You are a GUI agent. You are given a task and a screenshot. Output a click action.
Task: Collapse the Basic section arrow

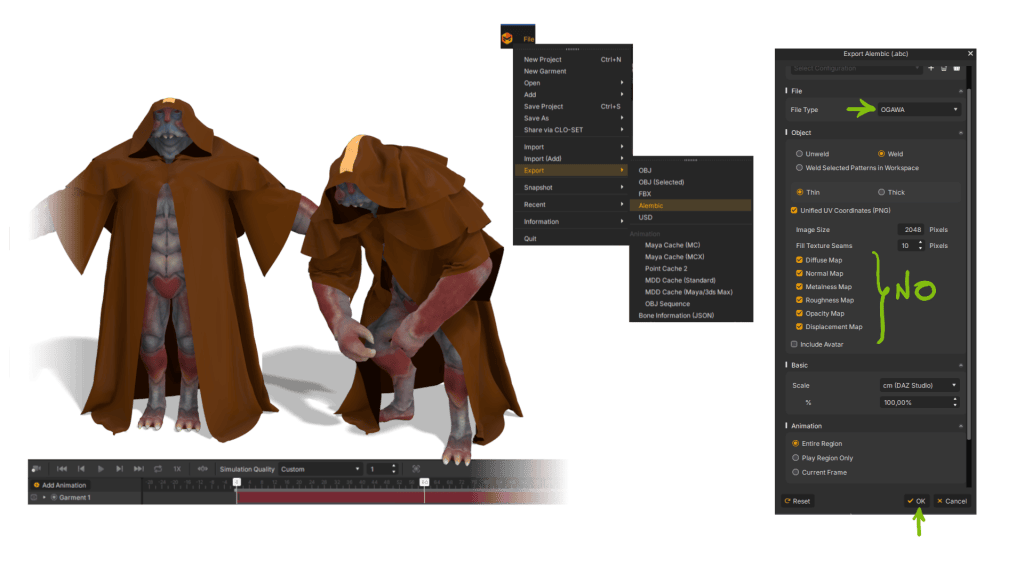(x=961, y=365)
